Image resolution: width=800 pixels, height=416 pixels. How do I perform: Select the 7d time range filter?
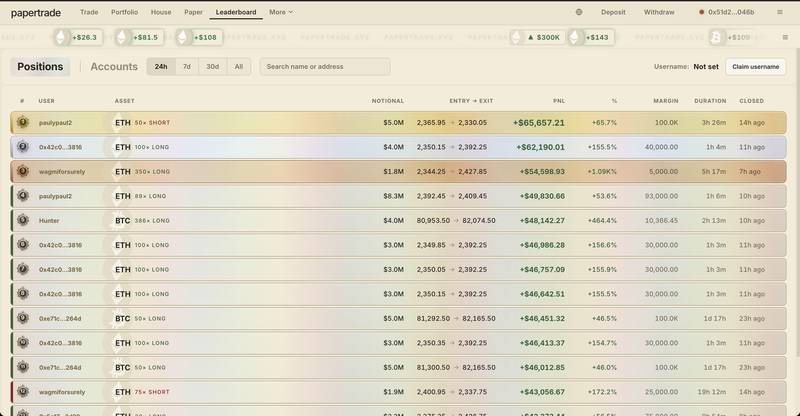point(187,66)
